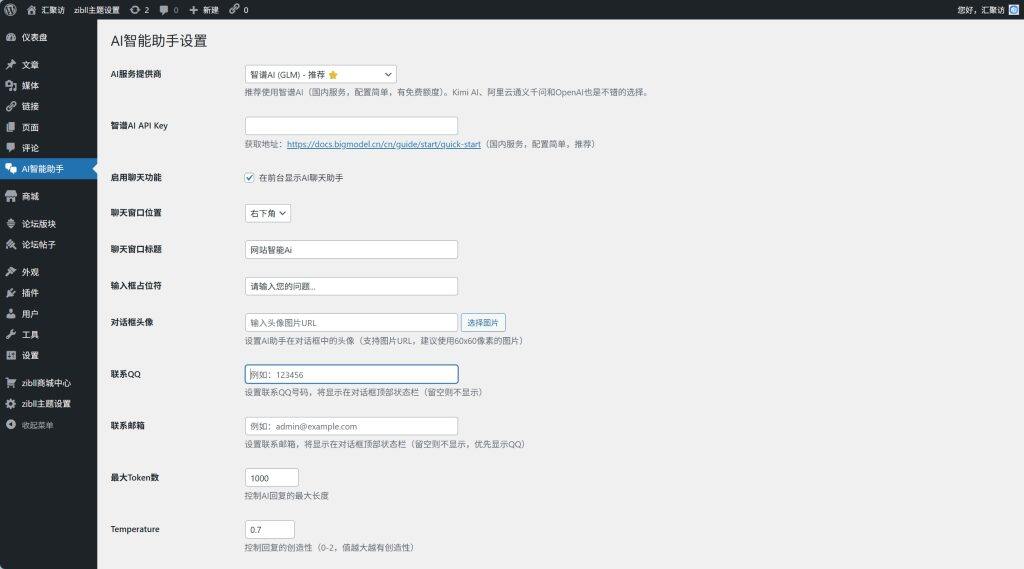Open the zibll主题设置 gear icon in sidebar

coord(11,404)
